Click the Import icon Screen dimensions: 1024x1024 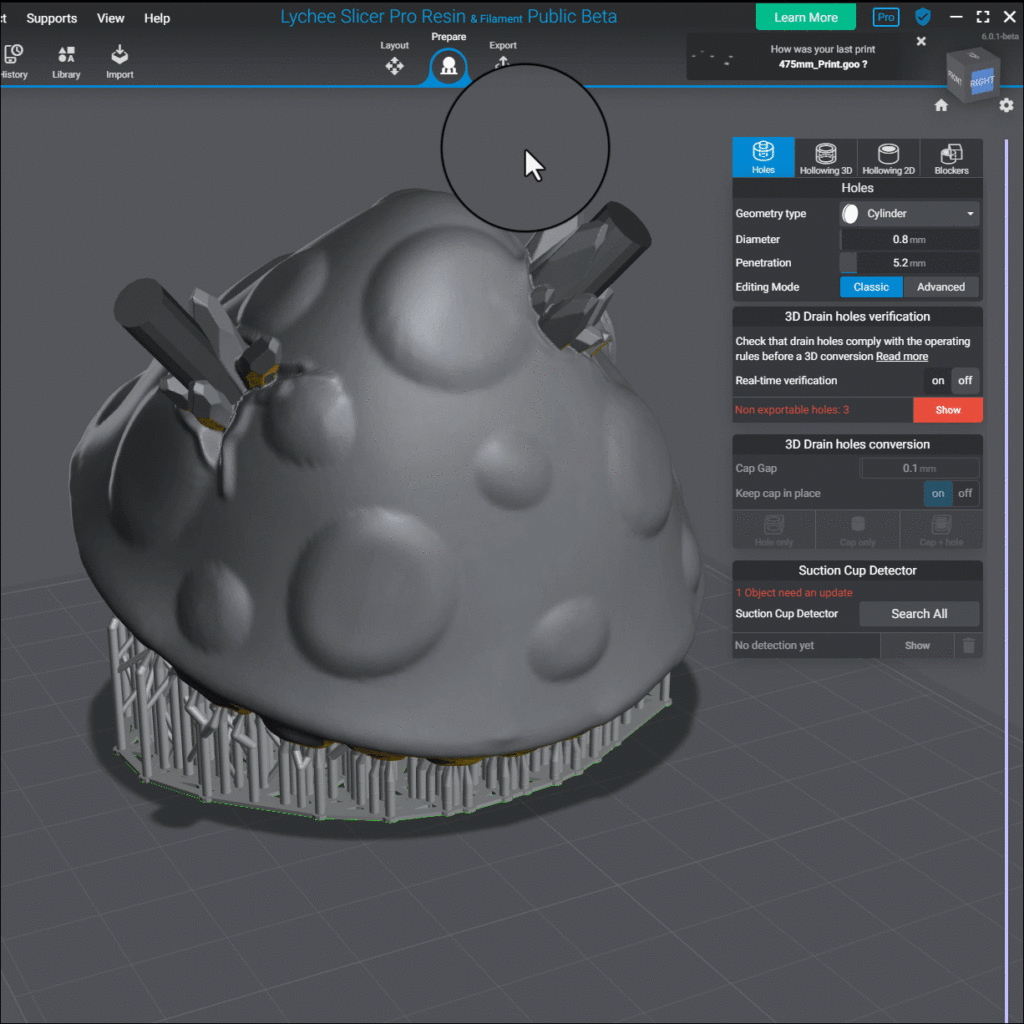click(x=119, y=62)
